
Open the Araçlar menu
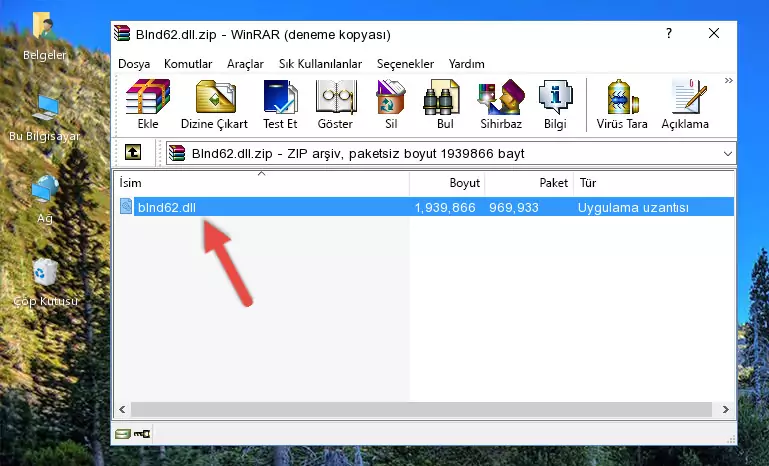click(x=245, y=64)
